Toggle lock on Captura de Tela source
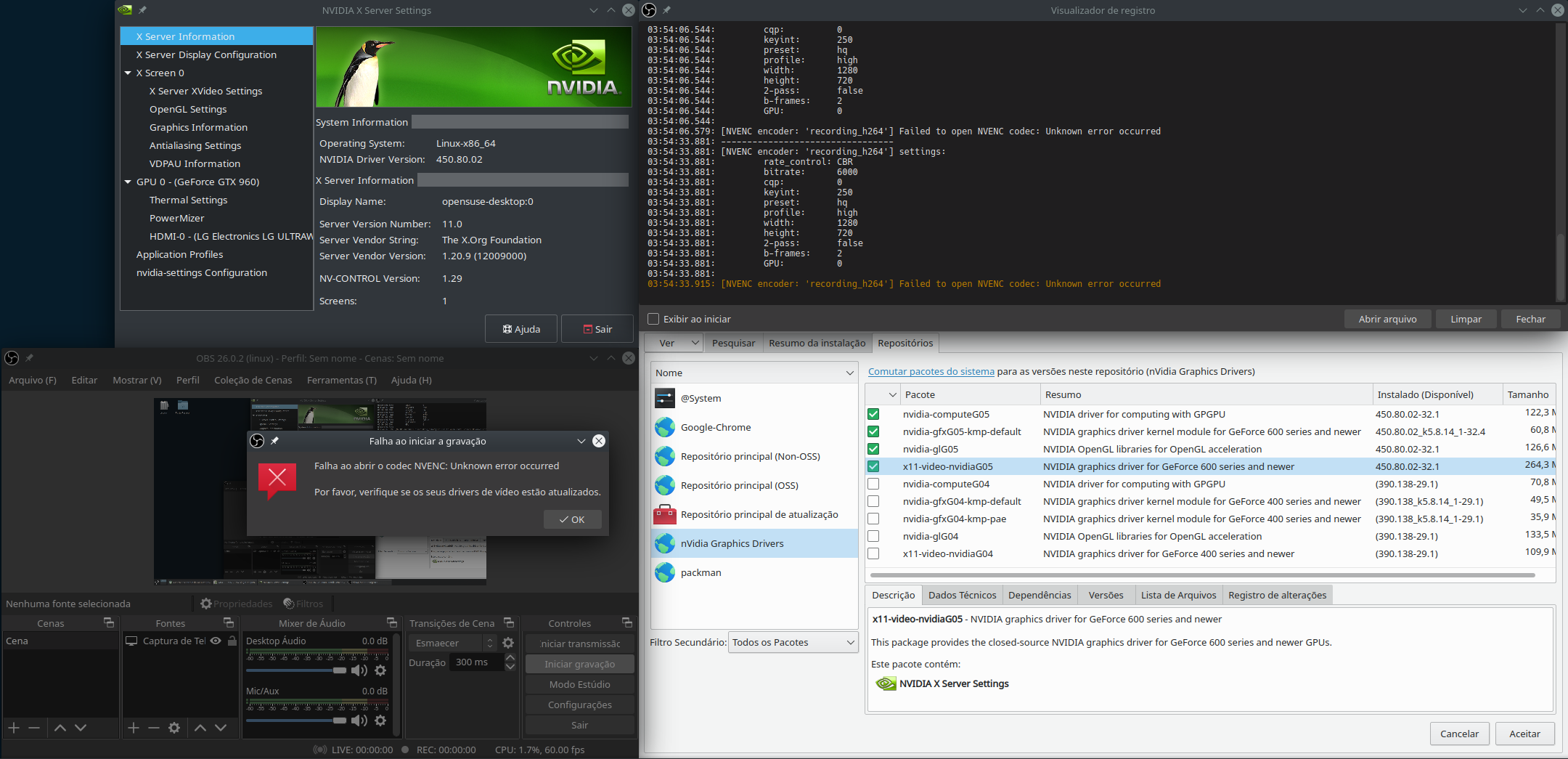The width and height of the screenshot is (1568, 759). 232,641
